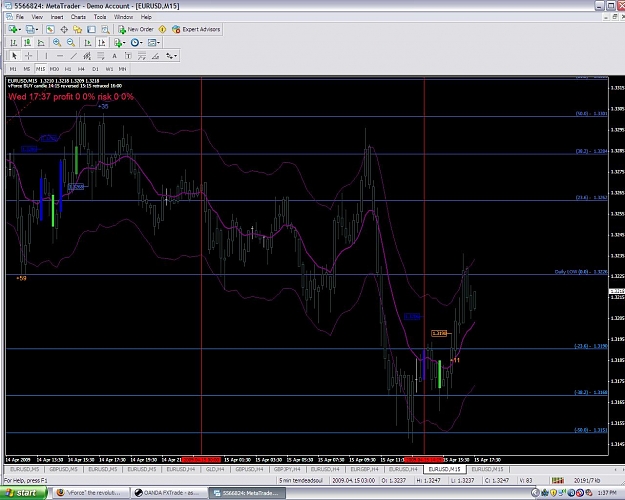Open the Data Window crosshair icon
Image resolution: width=625 pixels, height=500 pixels.
(64, 29)
